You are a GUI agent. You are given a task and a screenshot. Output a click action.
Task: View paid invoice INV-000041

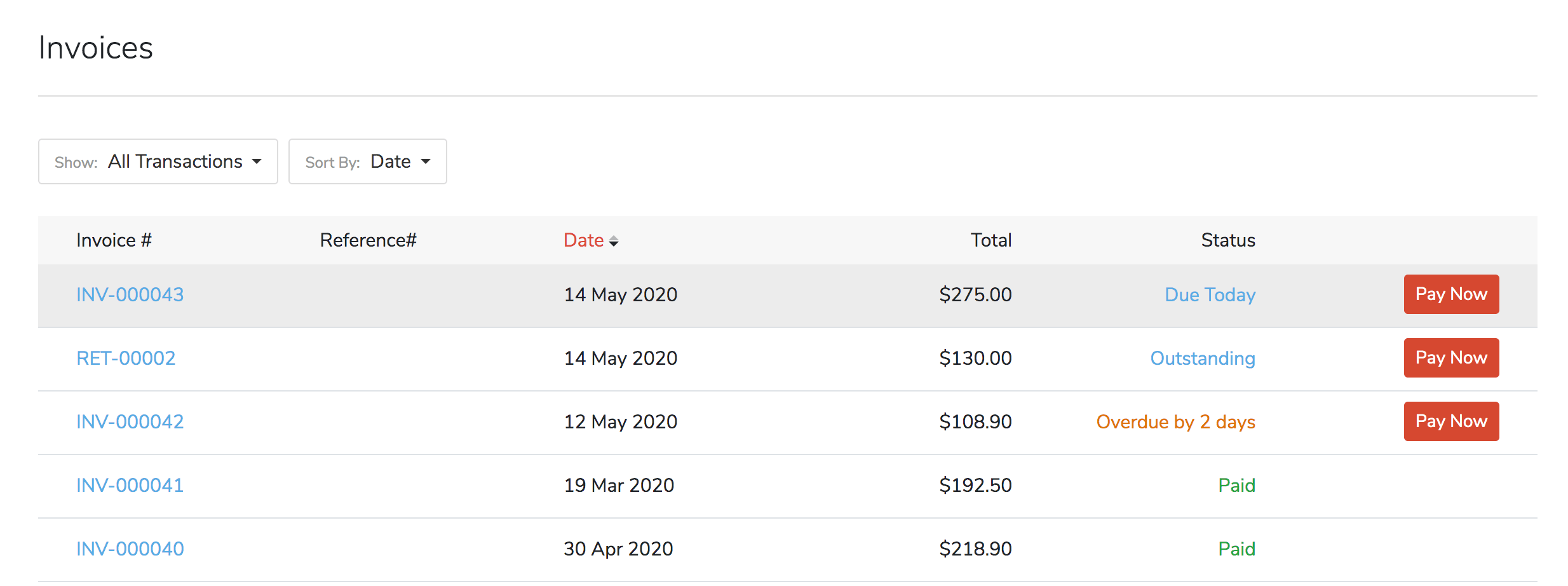[x=129, y=485]
